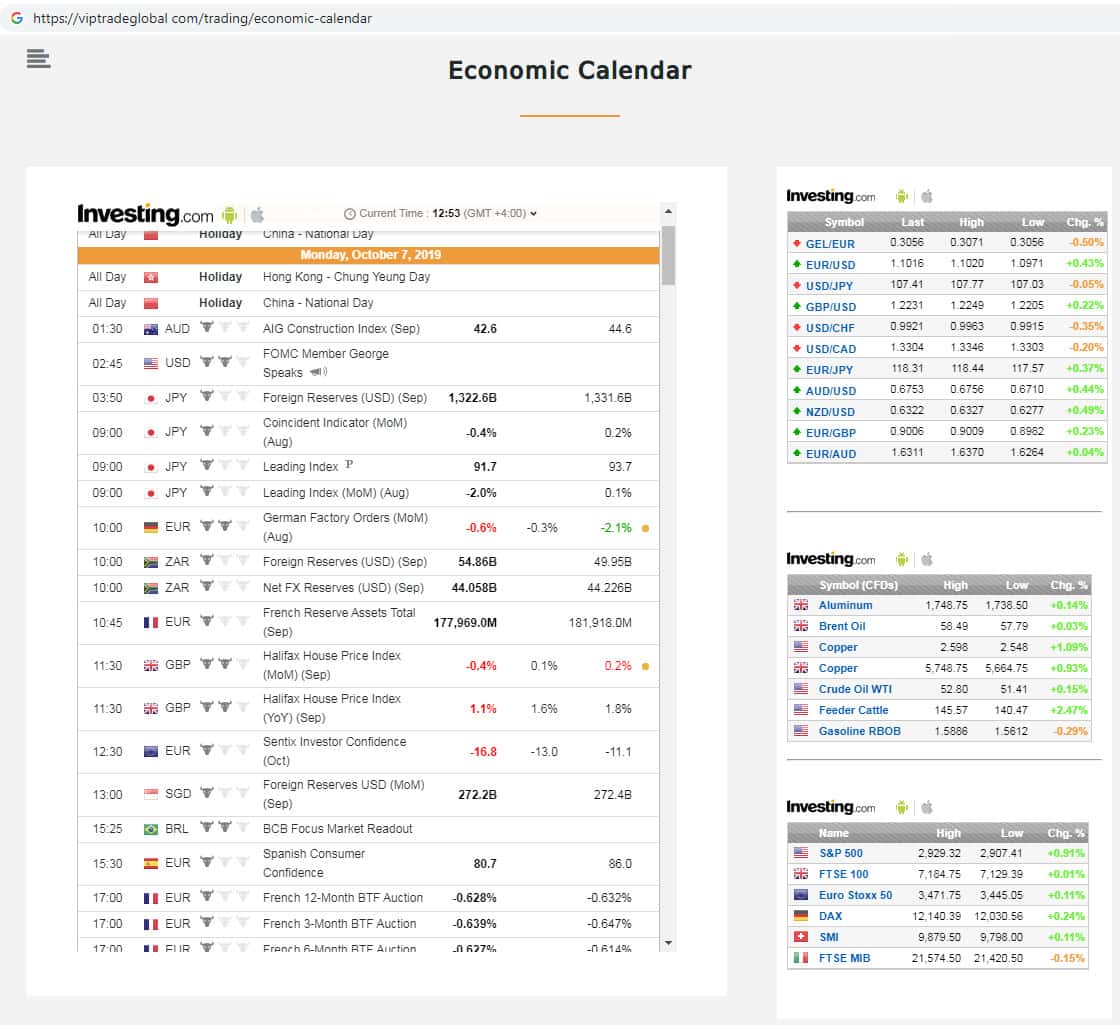
Task: Click the Apple icon in calendar header
Action: 257,214
